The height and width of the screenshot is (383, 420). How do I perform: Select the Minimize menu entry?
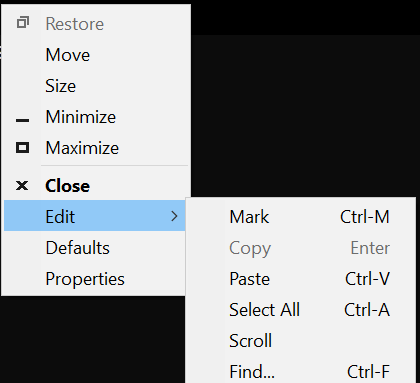96,117
